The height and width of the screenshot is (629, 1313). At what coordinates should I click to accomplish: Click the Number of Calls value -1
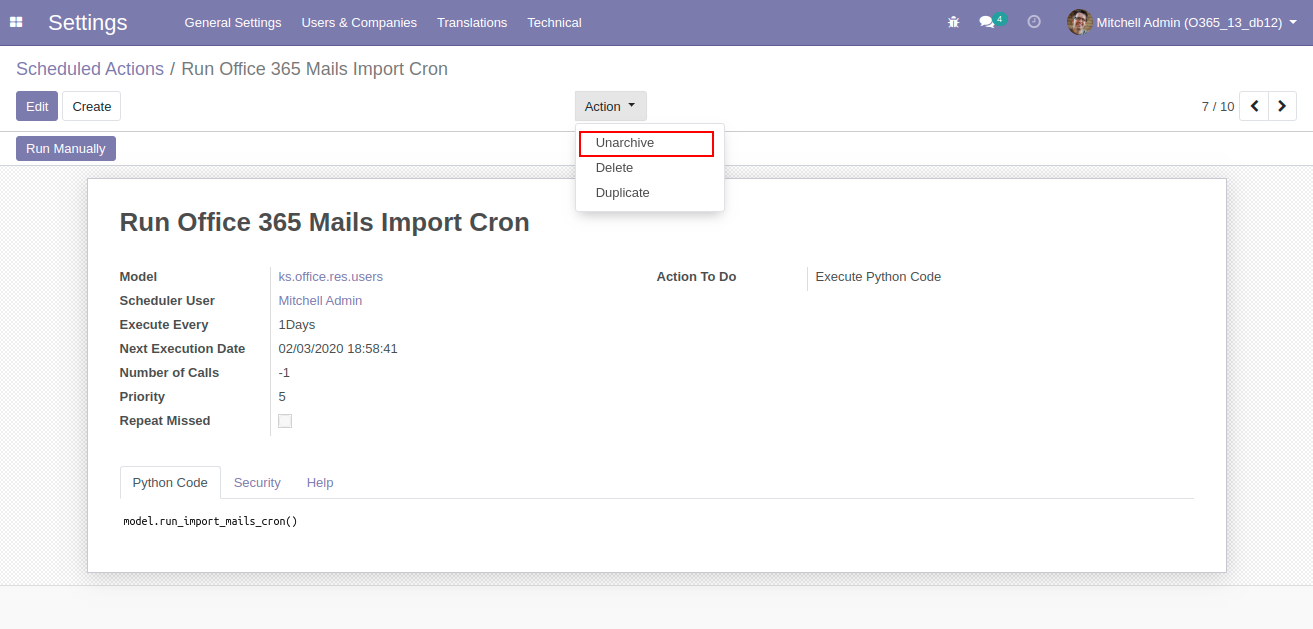pyautogui.click(x=284, y=372)
